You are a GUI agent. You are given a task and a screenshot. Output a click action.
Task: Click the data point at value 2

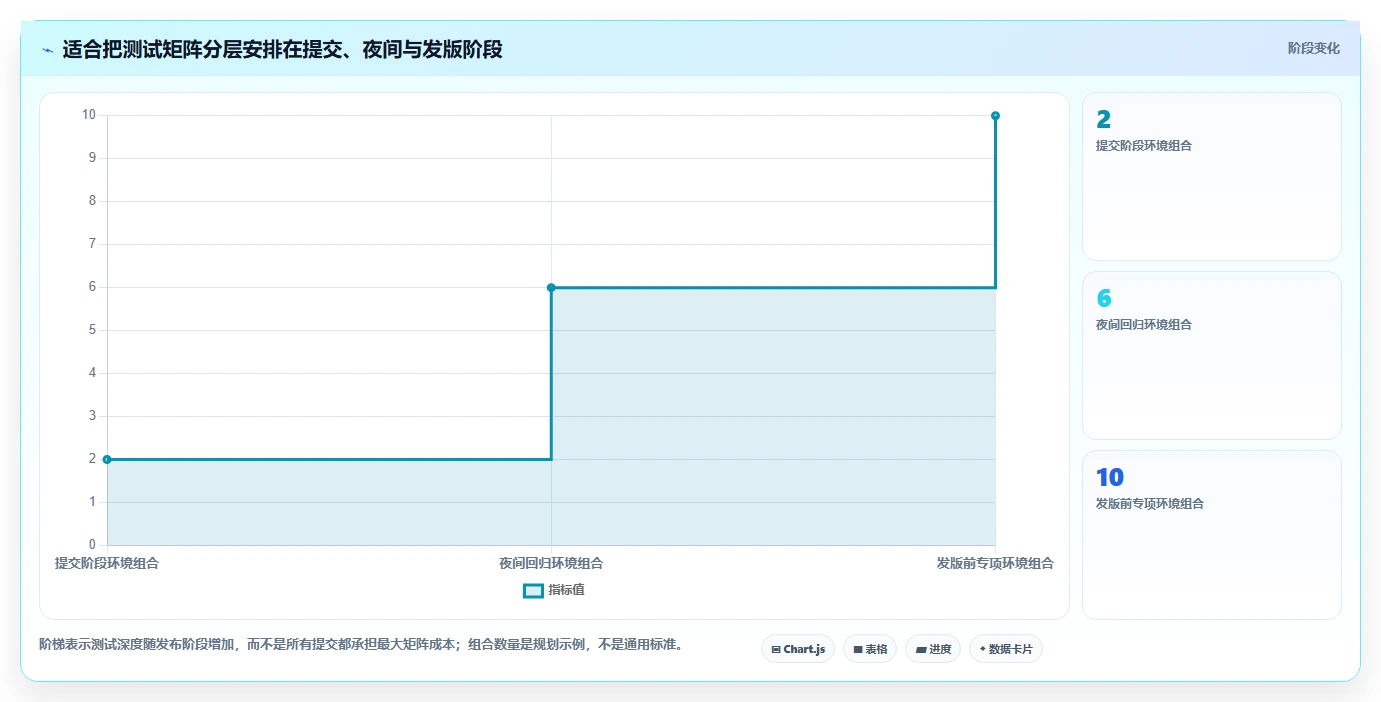(x=107, y=459)
